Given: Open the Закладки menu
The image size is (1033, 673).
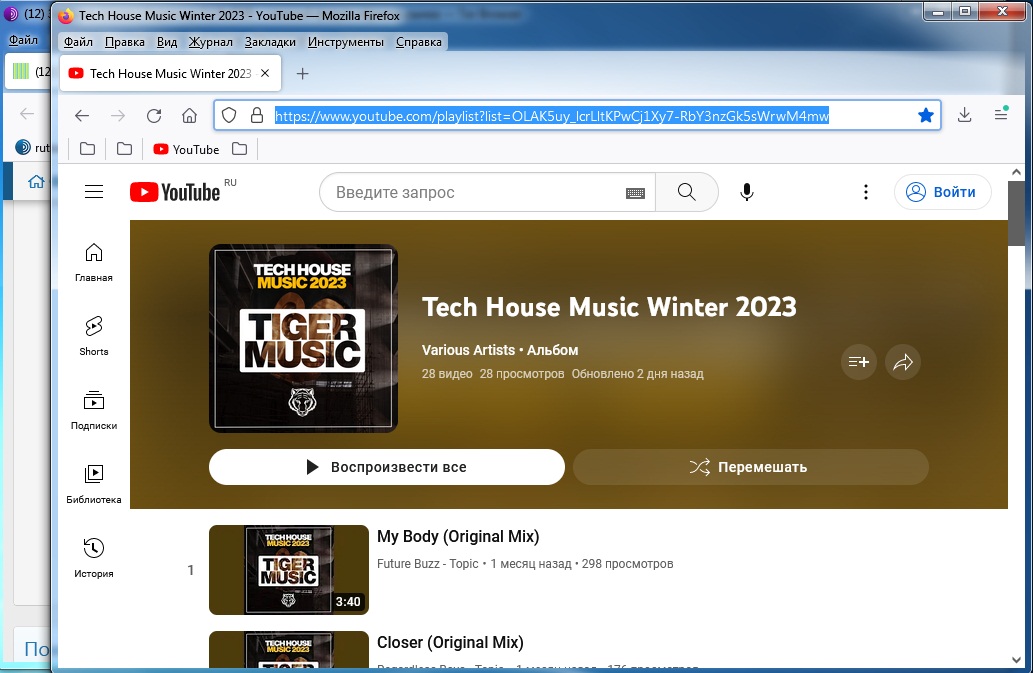Looking at the screenshot, I should 270,42.
